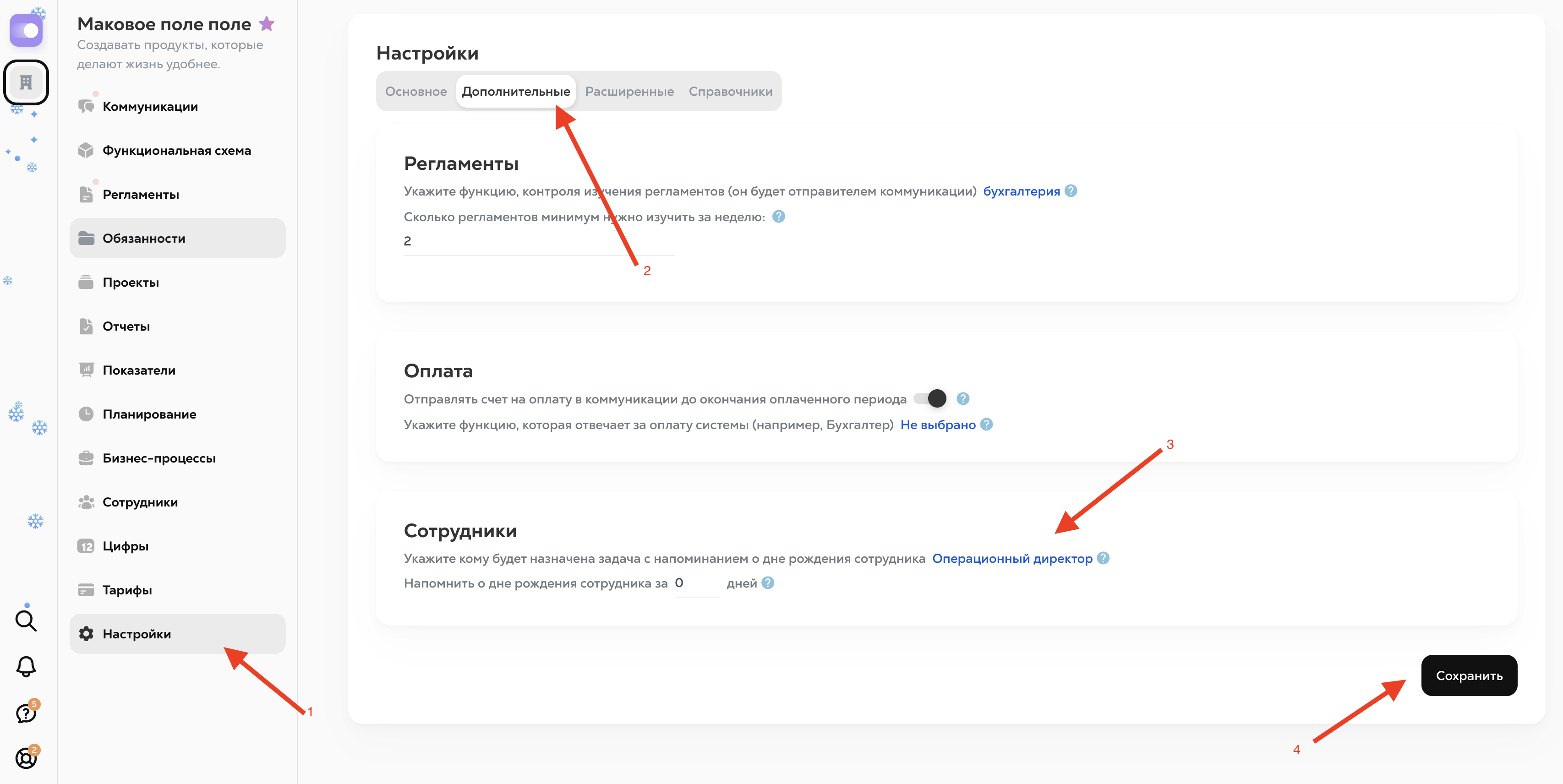Open the support lifebuoy icon with badge

tap(26, 758)
